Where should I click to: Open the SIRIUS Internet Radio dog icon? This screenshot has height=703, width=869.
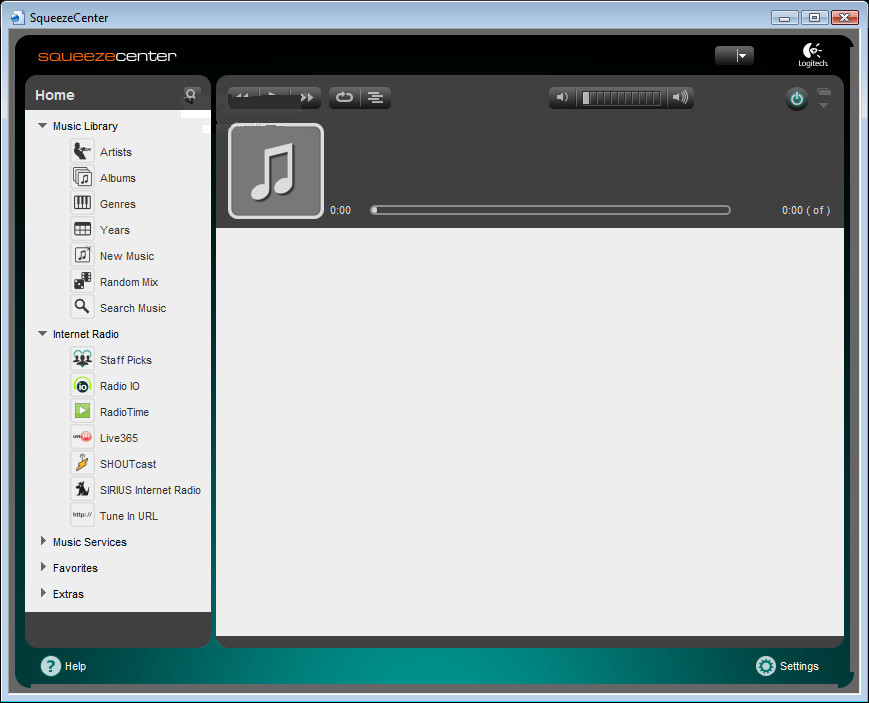tap(82, 490)
